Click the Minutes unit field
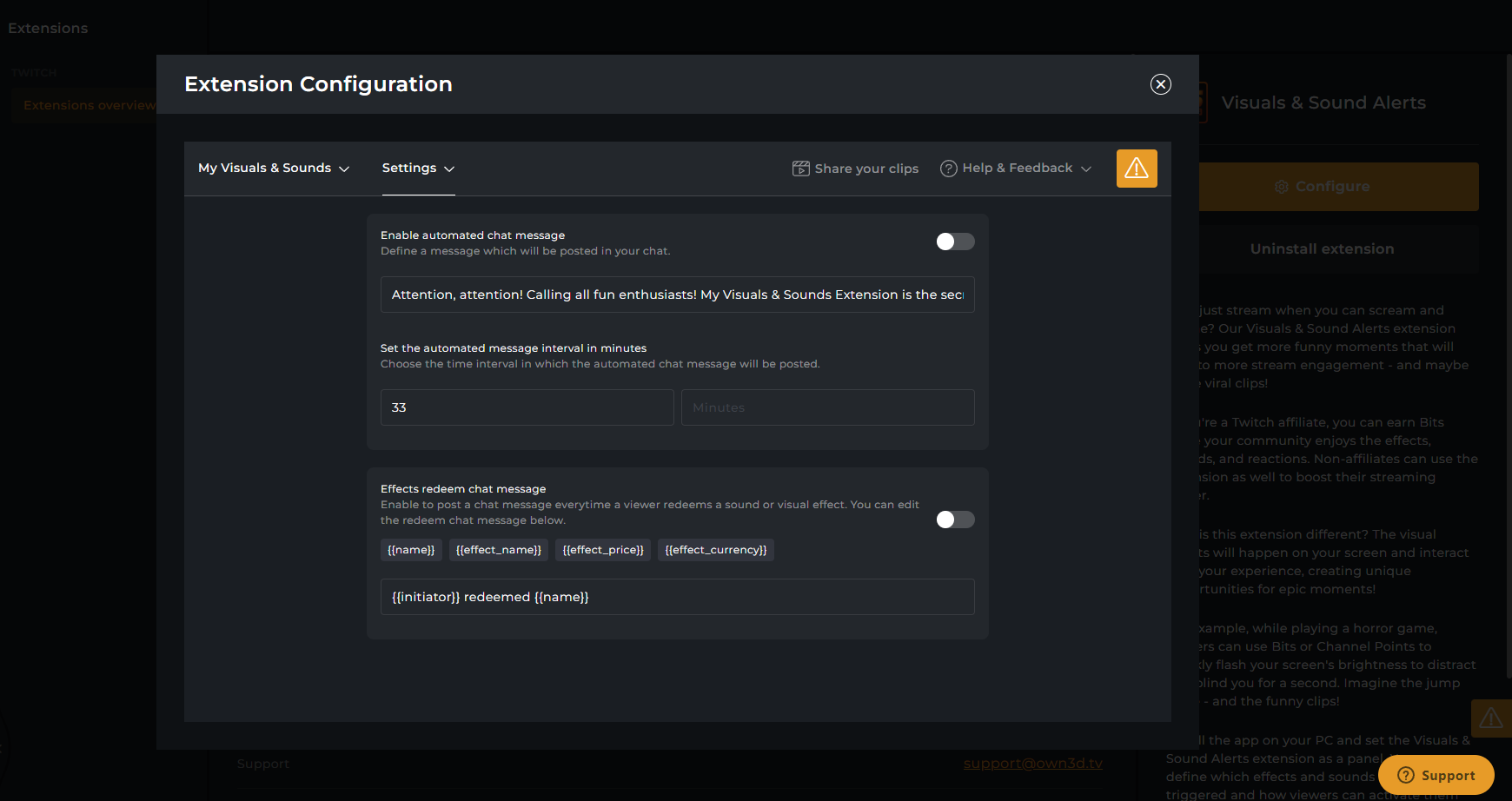This screenshot has height=801, width=1512. click(827, 407)
